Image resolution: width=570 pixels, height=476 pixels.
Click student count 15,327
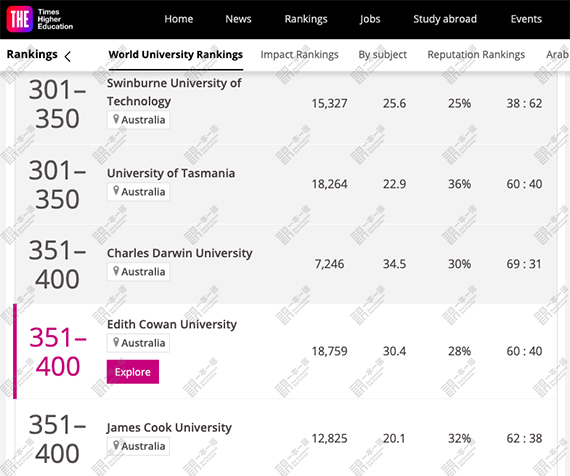tap(329, 104)
